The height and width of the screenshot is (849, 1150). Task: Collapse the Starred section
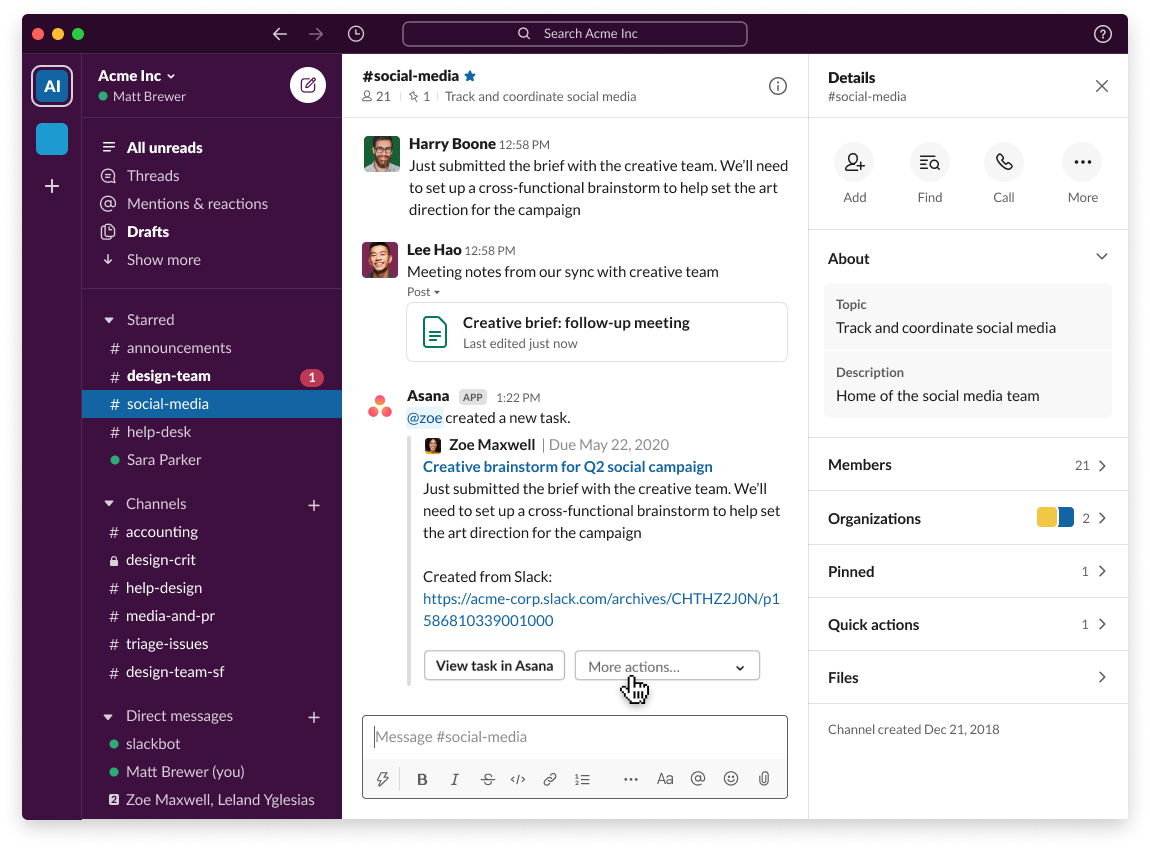pyautogui.click(x=109, y=320)
